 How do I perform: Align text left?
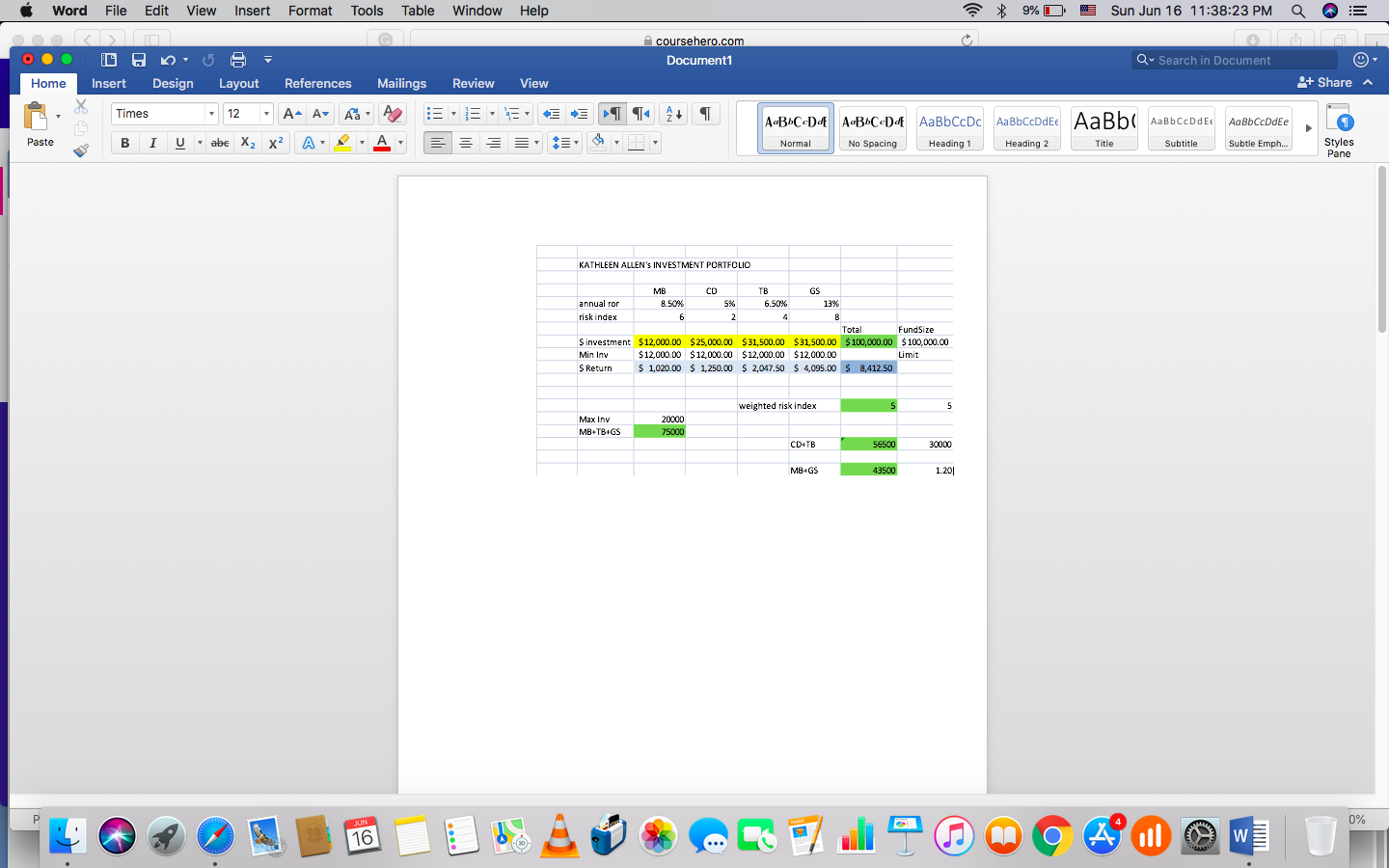(x=438, y=143)
